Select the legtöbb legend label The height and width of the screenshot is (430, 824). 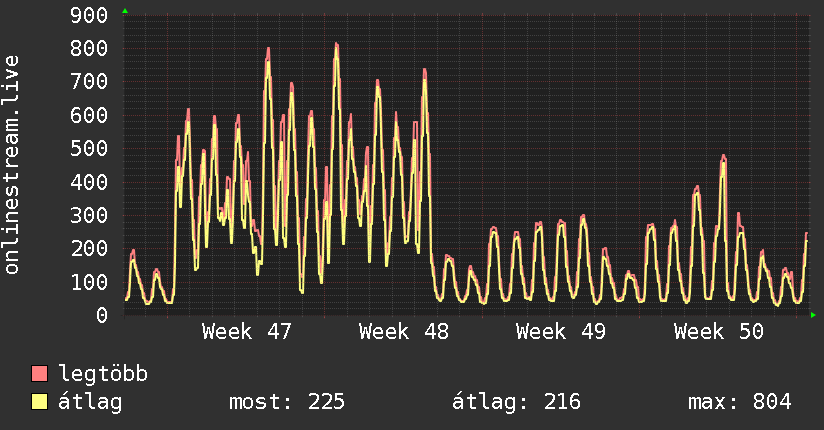tap(103, 374)
